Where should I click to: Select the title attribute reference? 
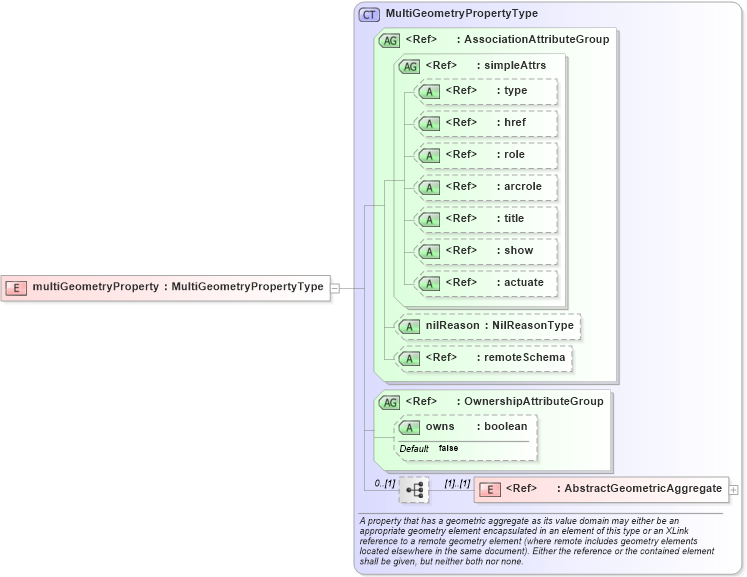click(x=485, y=218)
